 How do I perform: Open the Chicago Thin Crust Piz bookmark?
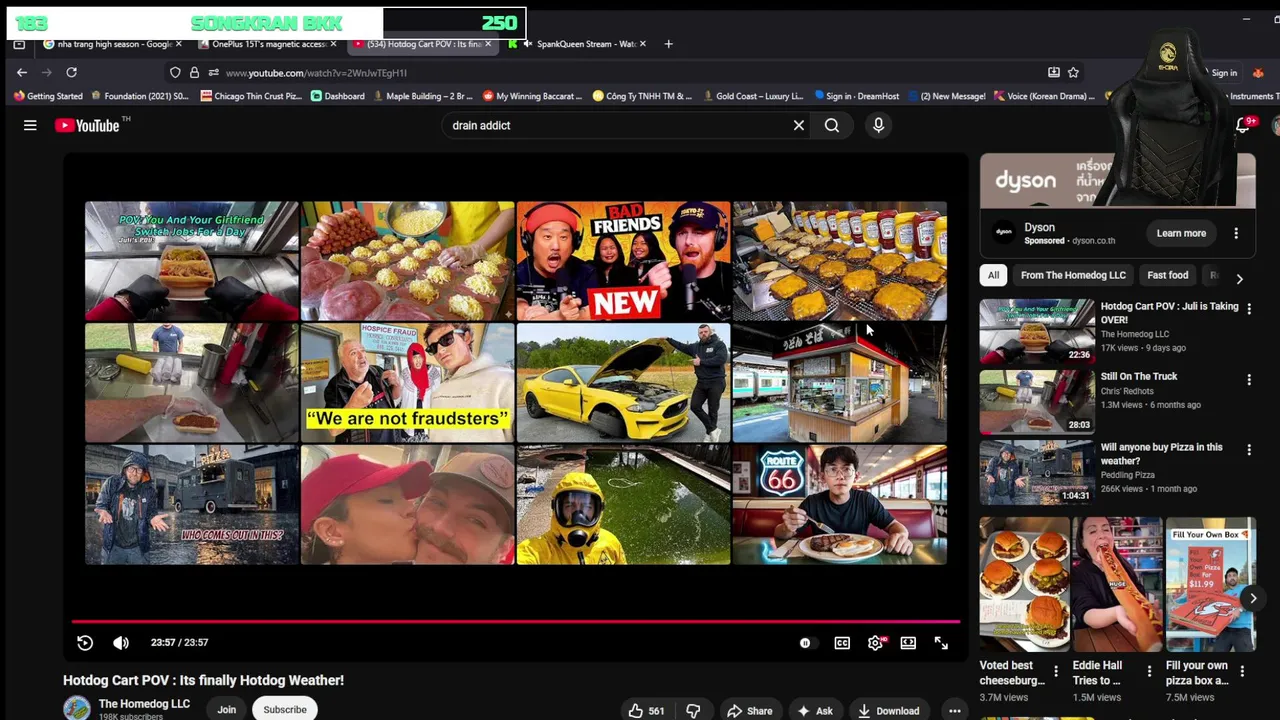click(x=252, y=96)
